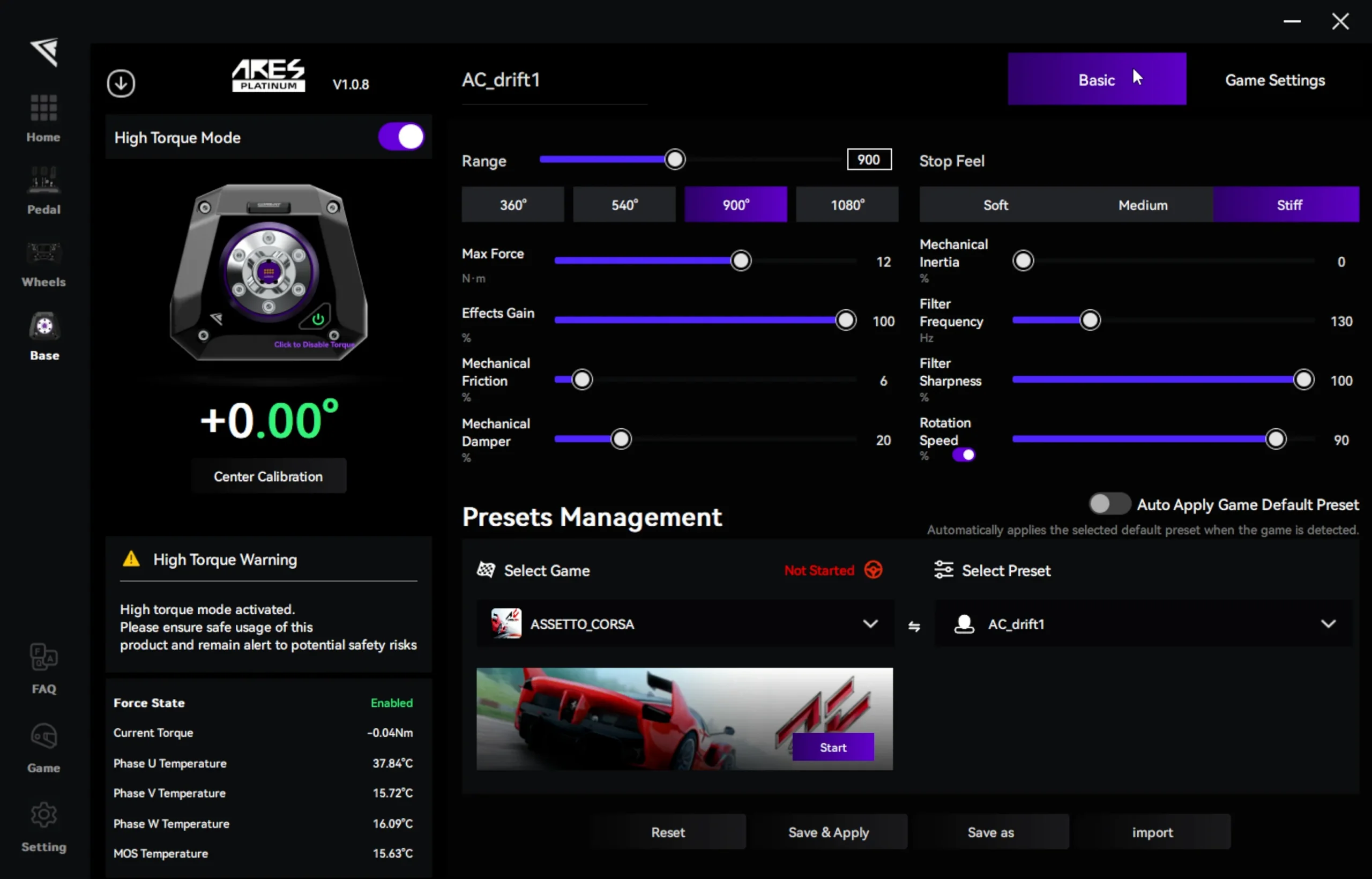The image size is (1372, 879).
Task: Enable Auto Apply Game Default Preset
Action: (x=1108, y=504)
